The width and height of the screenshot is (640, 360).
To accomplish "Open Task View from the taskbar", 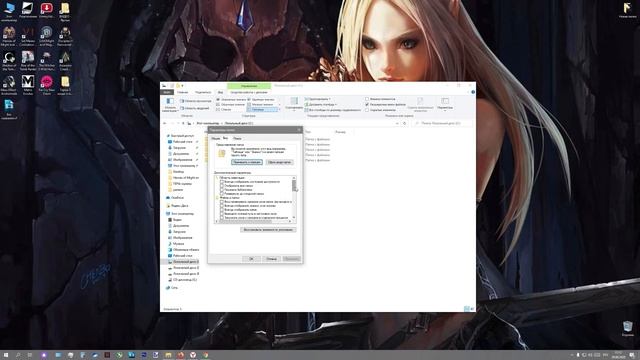I will coord(30,355).
